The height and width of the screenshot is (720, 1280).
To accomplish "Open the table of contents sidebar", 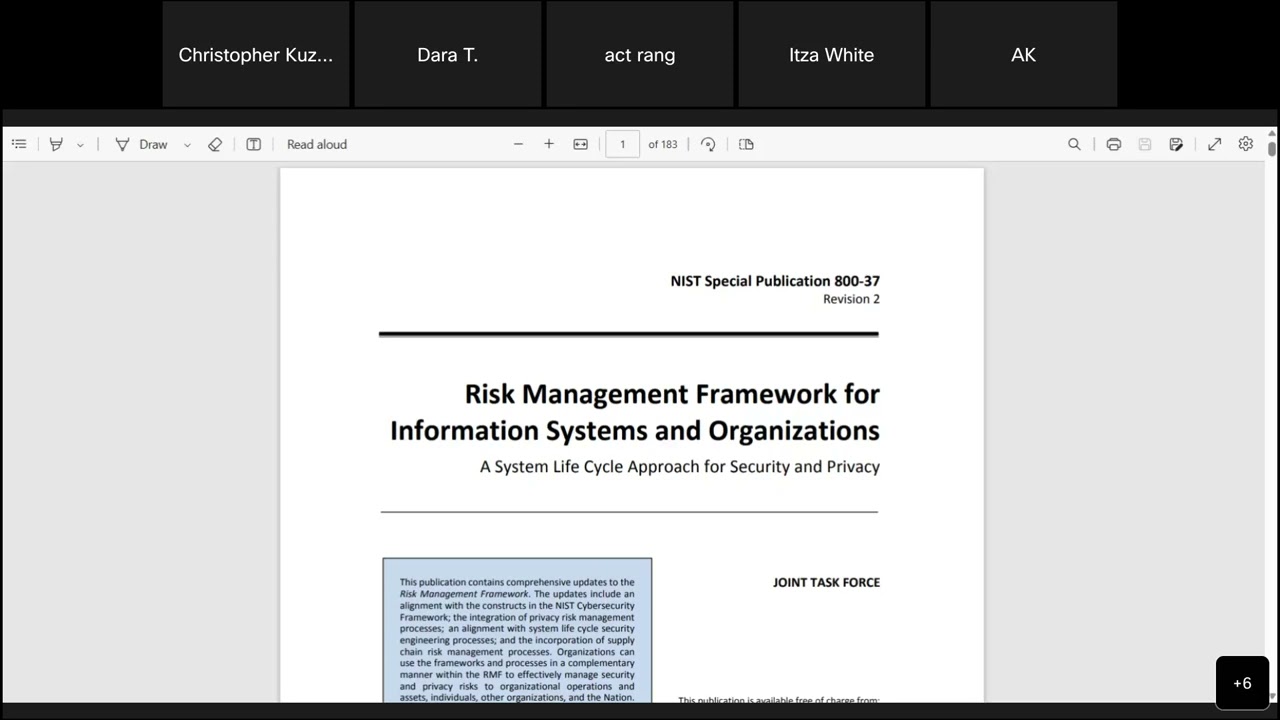I will pyautogui.click(x=19, y=144).
